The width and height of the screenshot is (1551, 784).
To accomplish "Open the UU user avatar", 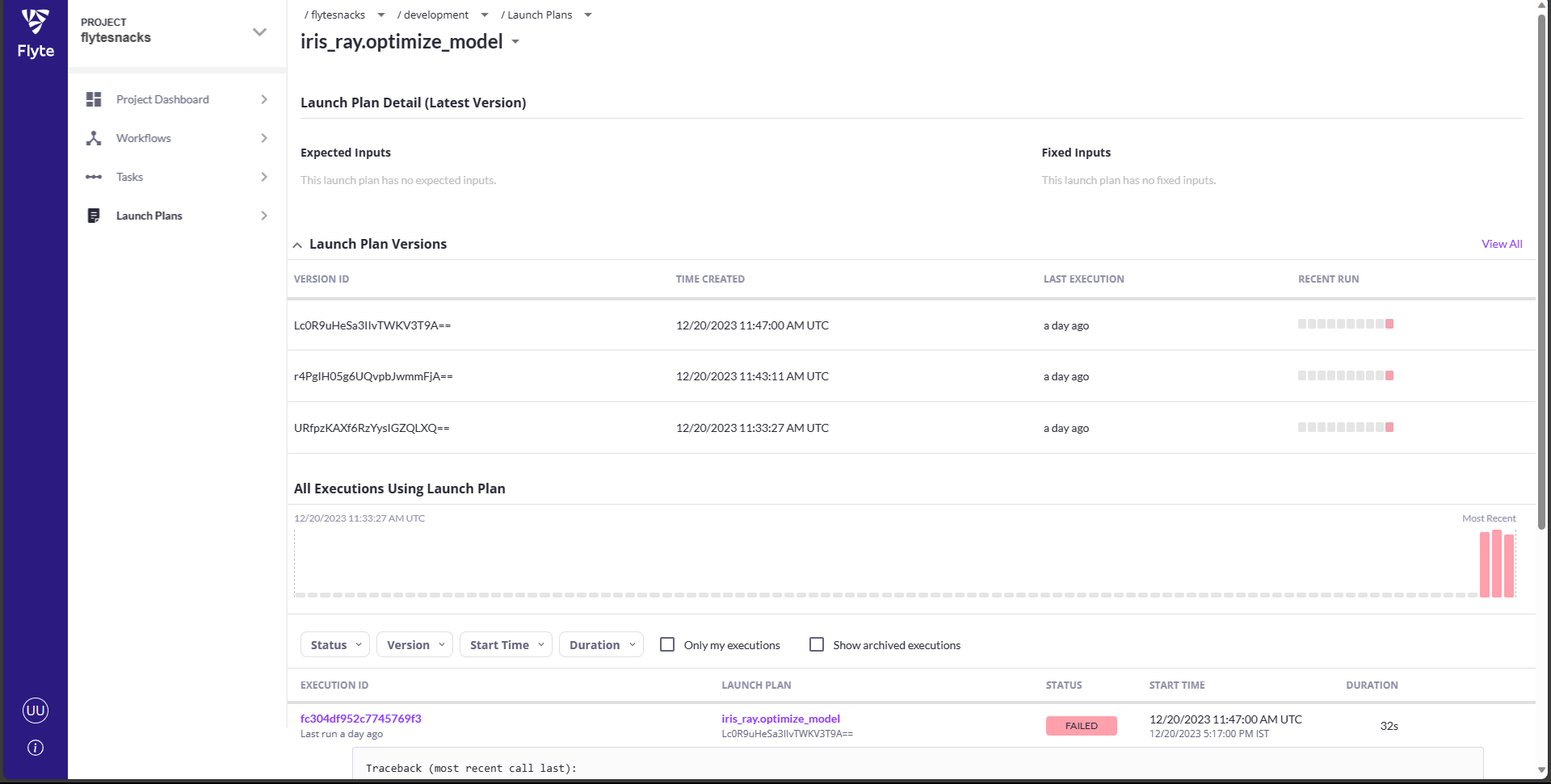I will [36, 711].
